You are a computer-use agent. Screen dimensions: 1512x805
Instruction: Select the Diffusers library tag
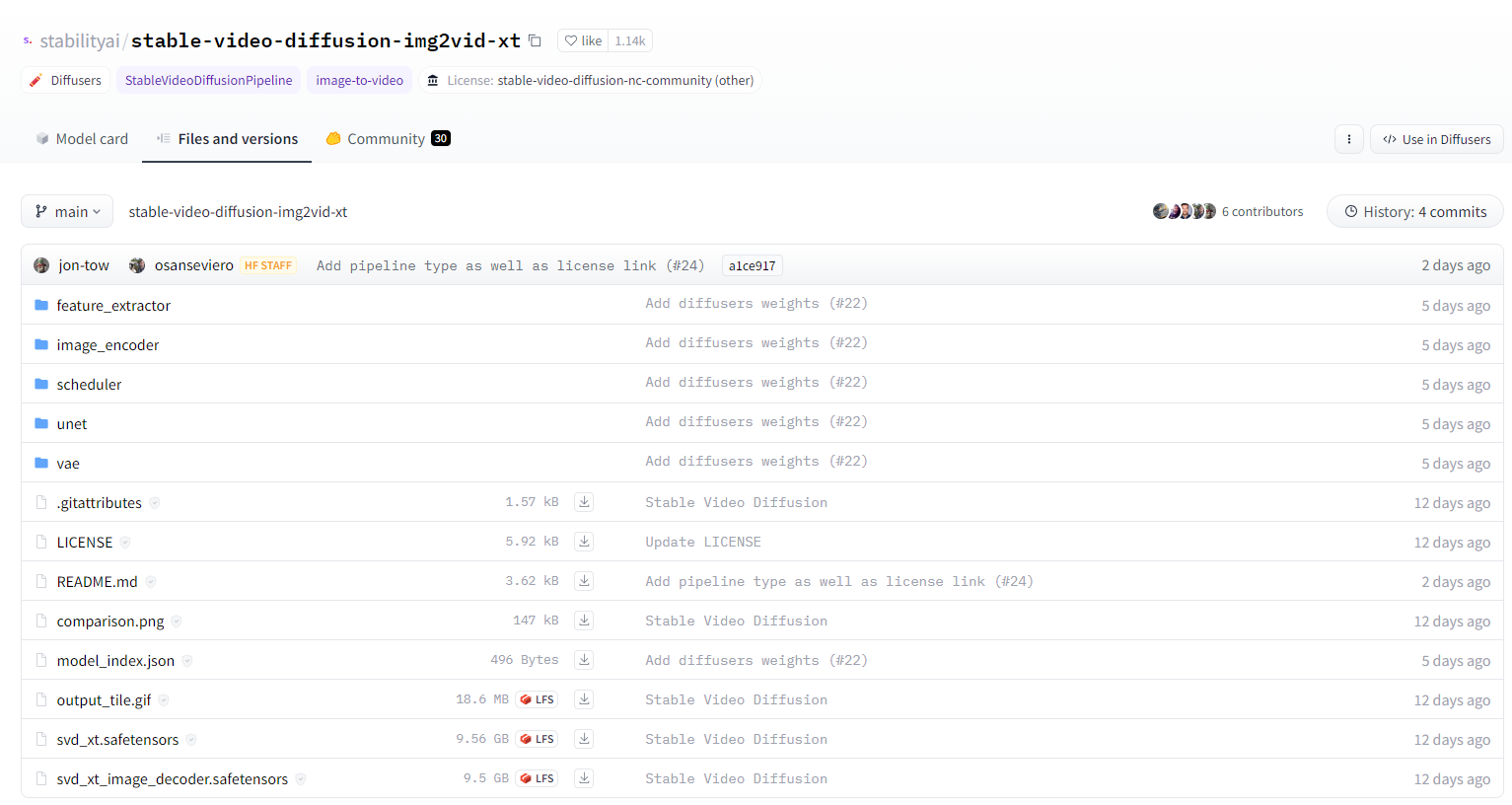pyautogui.click(x=65, y=80)
